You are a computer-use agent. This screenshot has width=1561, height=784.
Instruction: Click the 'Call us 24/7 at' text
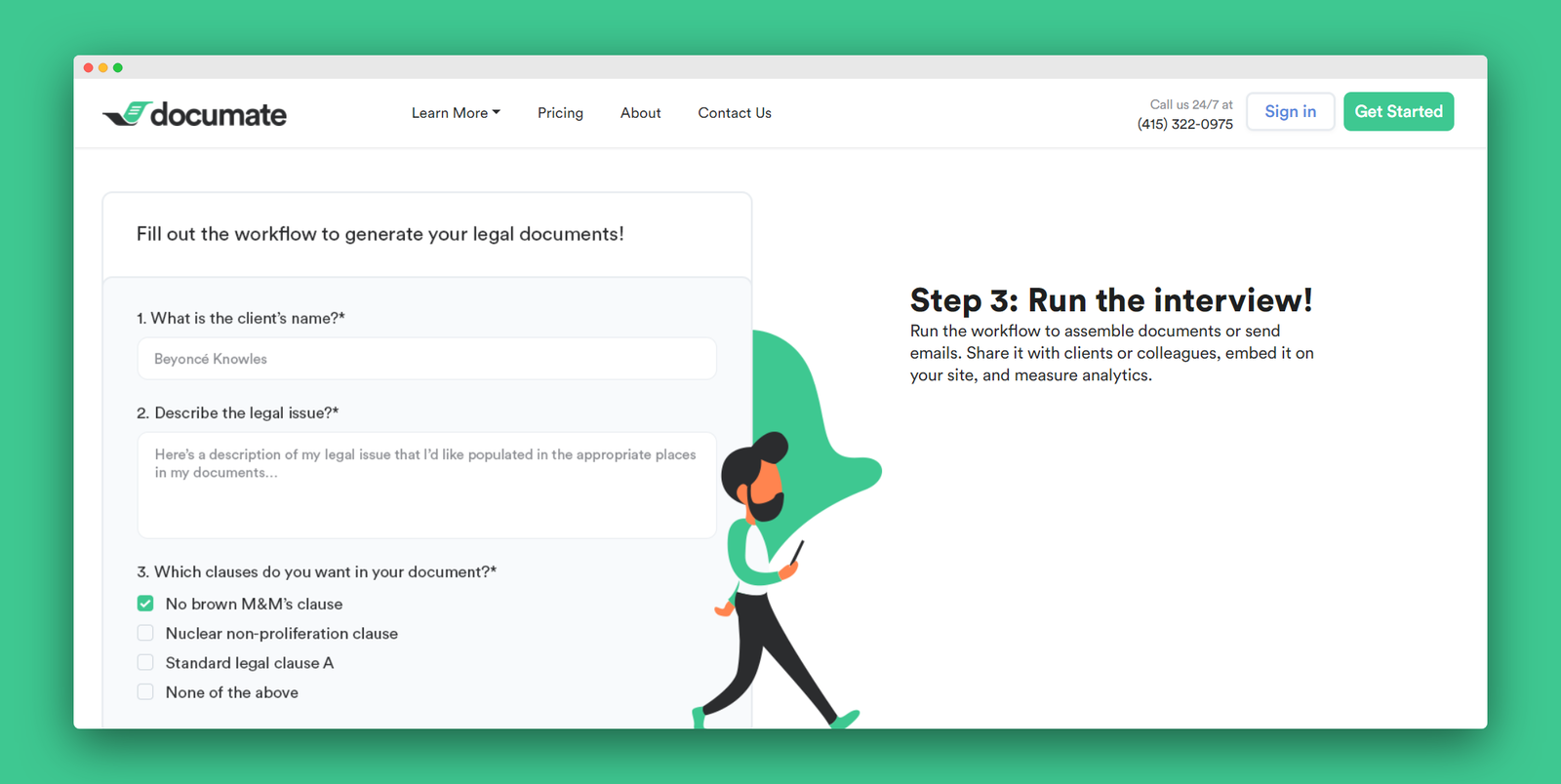(x=1191, y=104)
